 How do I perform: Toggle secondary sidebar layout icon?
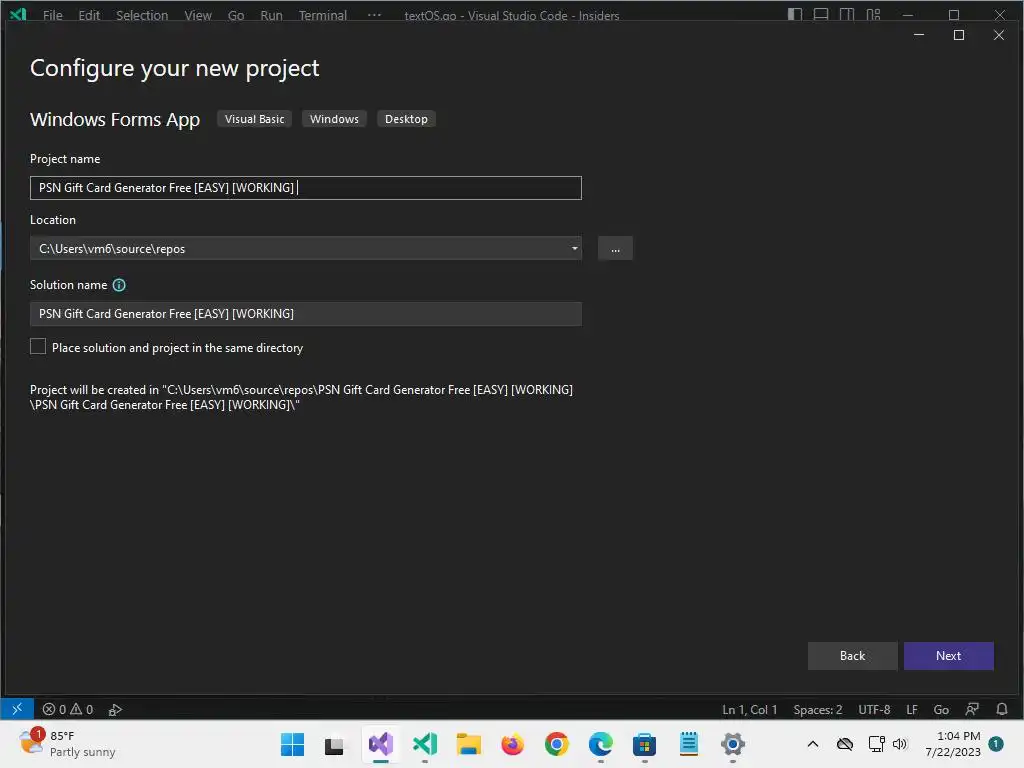[847, 14]
